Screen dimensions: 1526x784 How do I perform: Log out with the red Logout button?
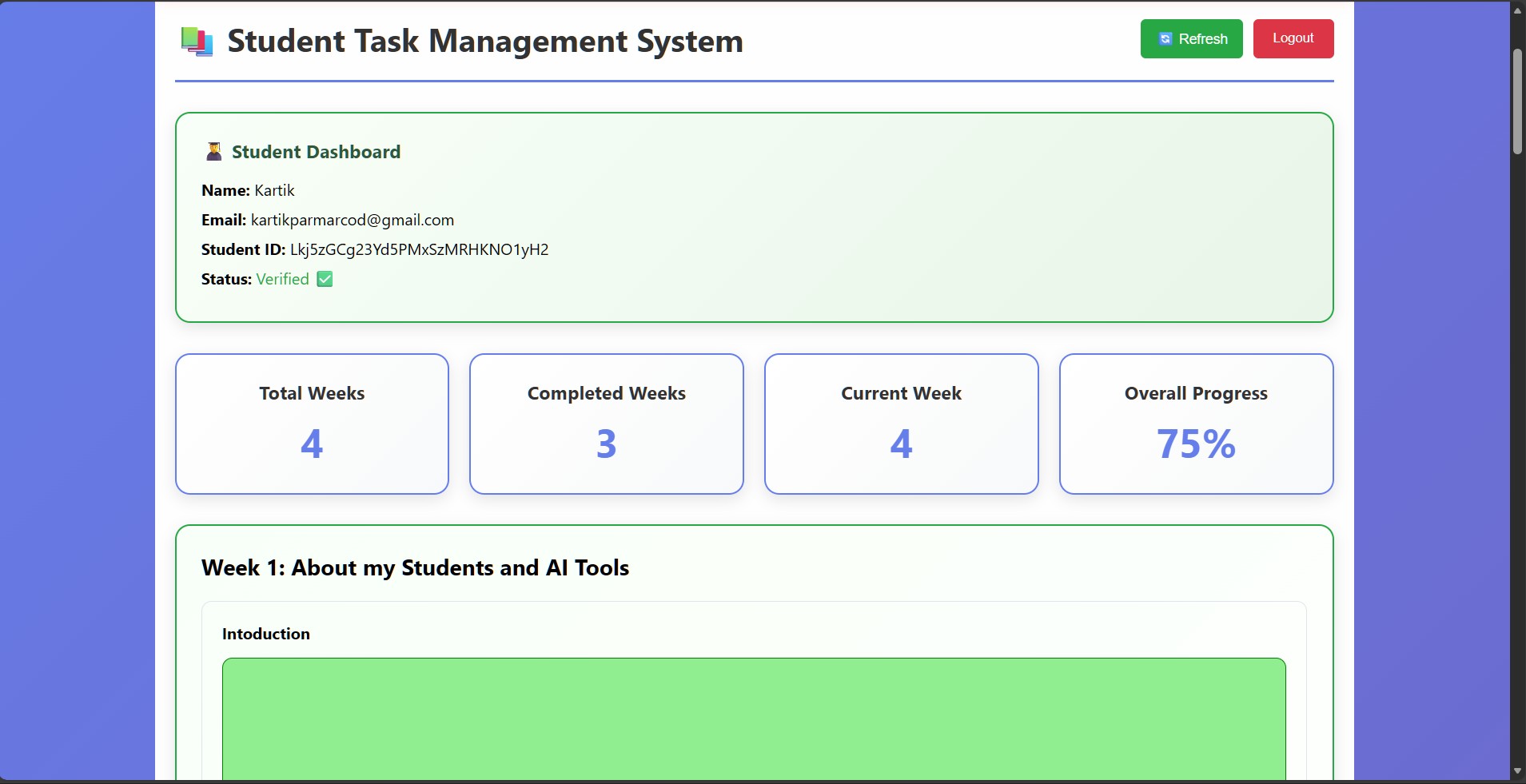(x=1293, y=38)
